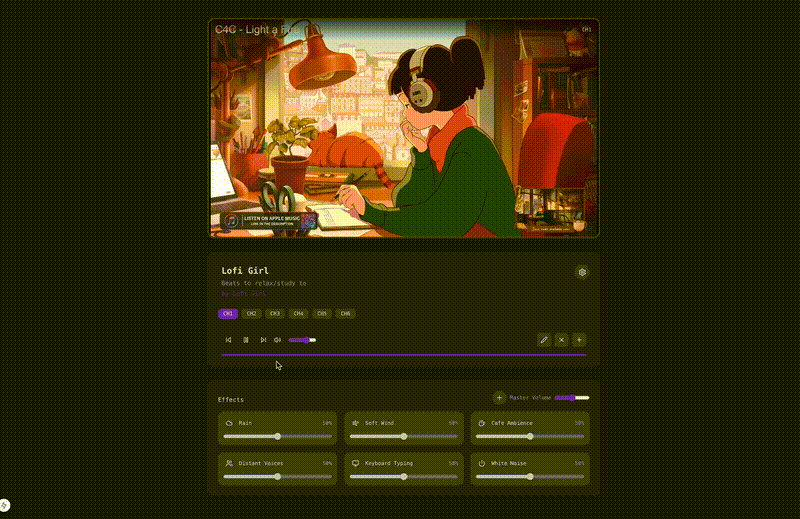Adjust the Master Volume slider
The width and height of the screenshot is (800, 519).
572,398
